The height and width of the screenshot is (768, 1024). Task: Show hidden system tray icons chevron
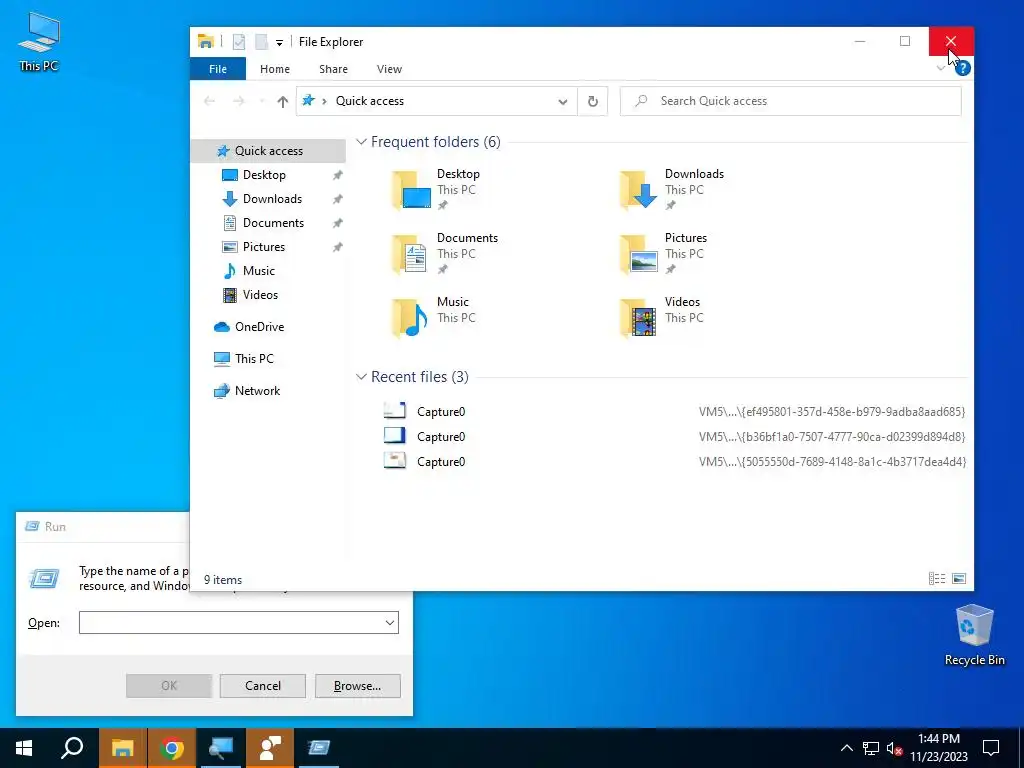[x=846, y=748]
